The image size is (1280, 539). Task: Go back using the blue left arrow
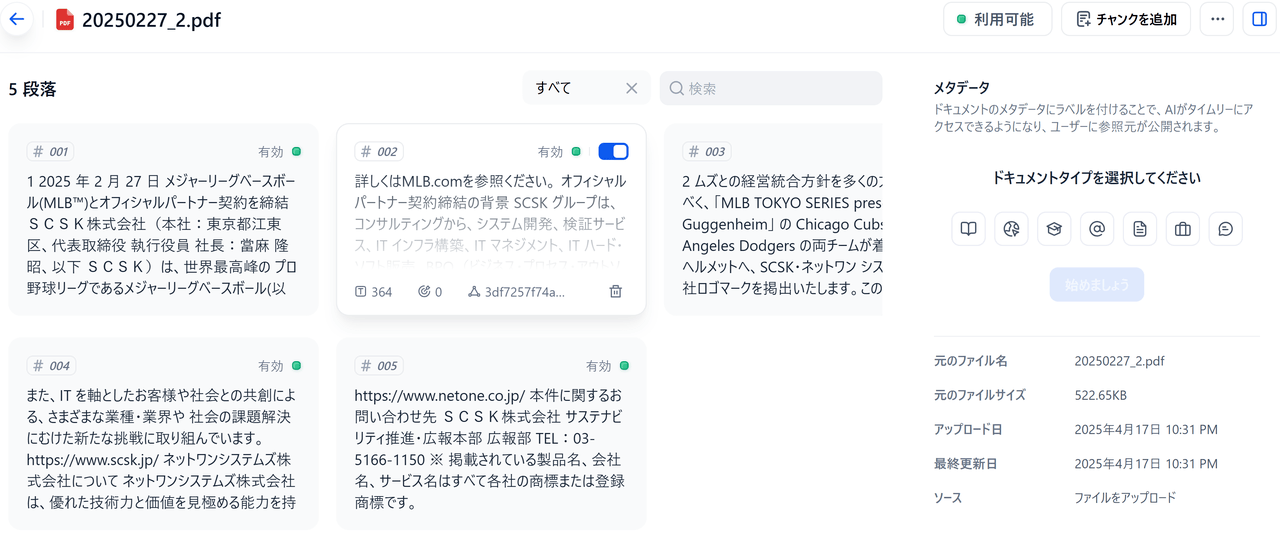(x=16, y=19)
